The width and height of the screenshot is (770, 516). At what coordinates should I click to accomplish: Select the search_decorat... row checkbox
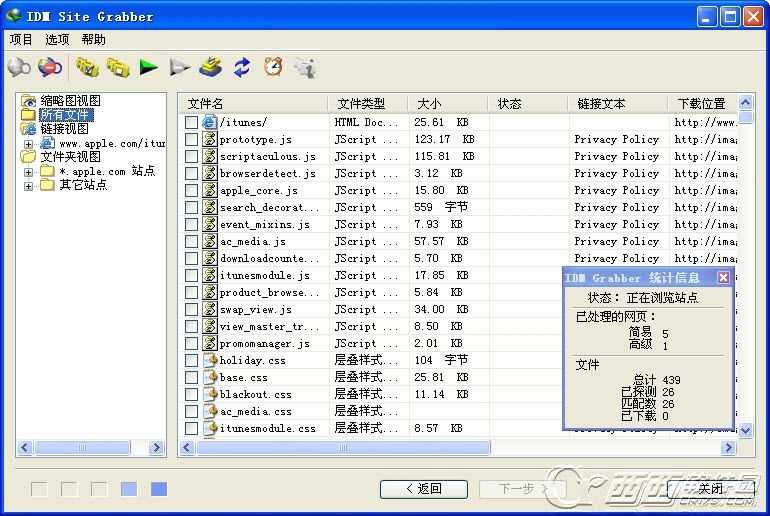point(192,207)
